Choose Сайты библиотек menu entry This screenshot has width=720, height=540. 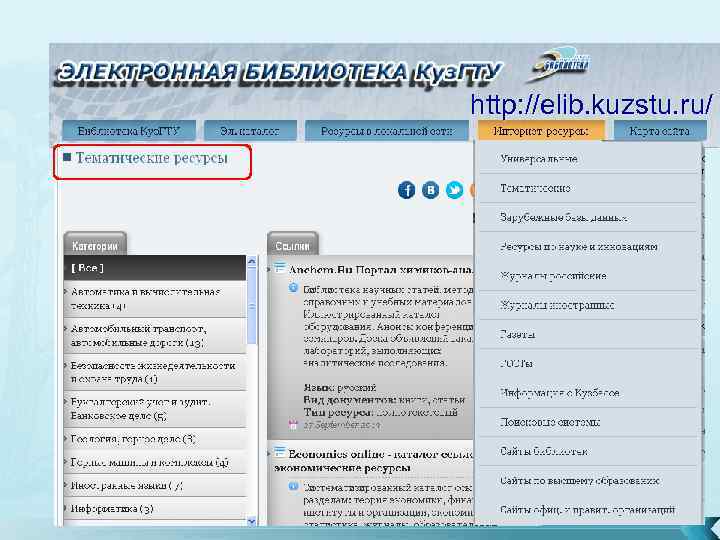pyautogui.click(x=588, y=451)
